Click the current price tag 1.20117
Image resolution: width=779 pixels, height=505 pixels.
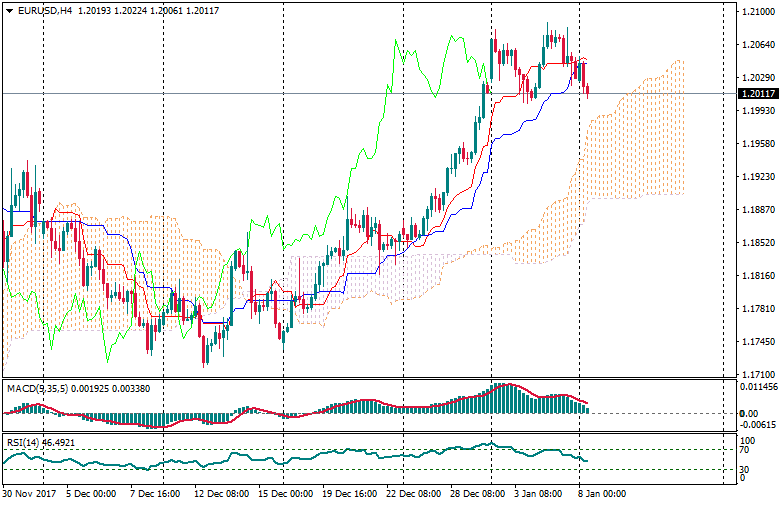[757, 94]
